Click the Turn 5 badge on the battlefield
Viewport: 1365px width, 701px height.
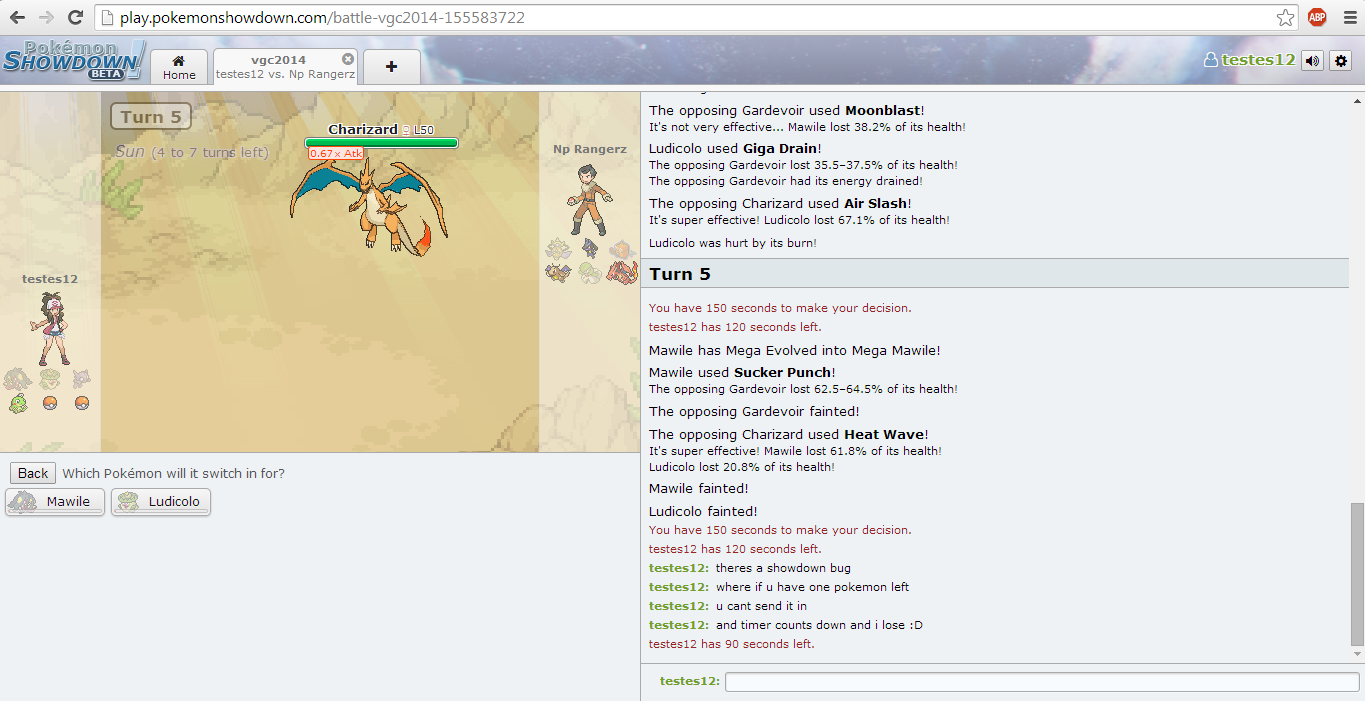click(x=151, y=117)
